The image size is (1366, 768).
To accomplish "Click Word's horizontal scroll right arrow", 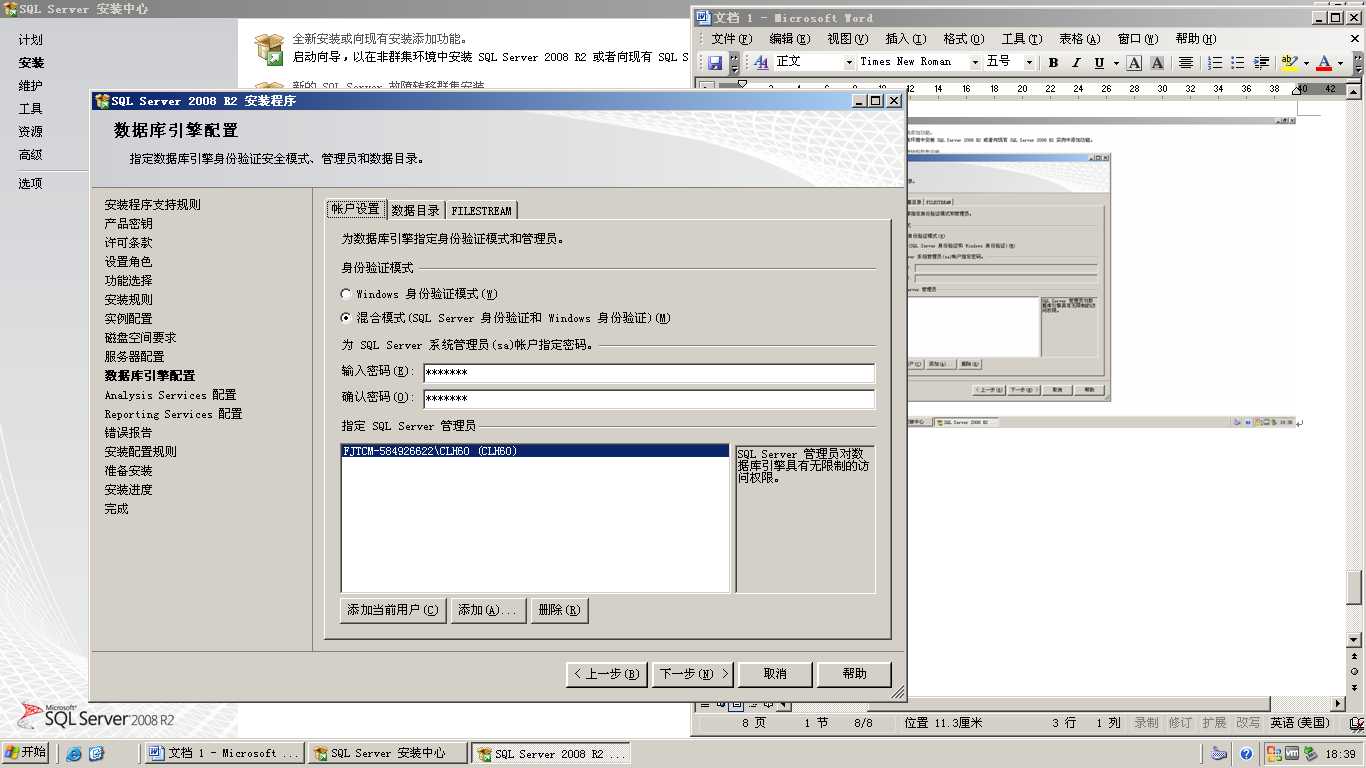I will pos(1338,704).
